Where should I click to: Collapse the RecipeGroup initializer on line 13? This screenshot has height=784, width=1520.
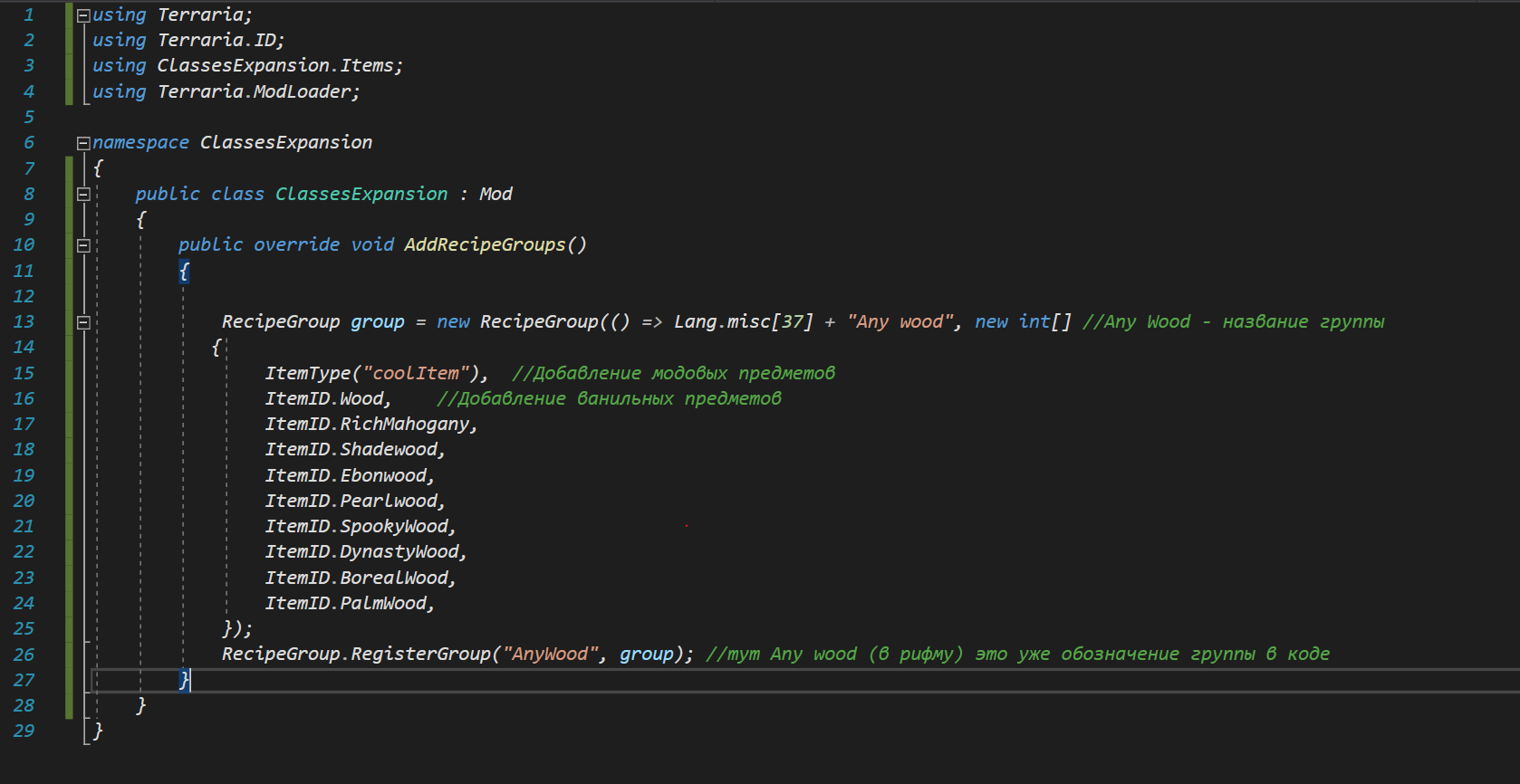pyautogui.click(x=83, y=322)
